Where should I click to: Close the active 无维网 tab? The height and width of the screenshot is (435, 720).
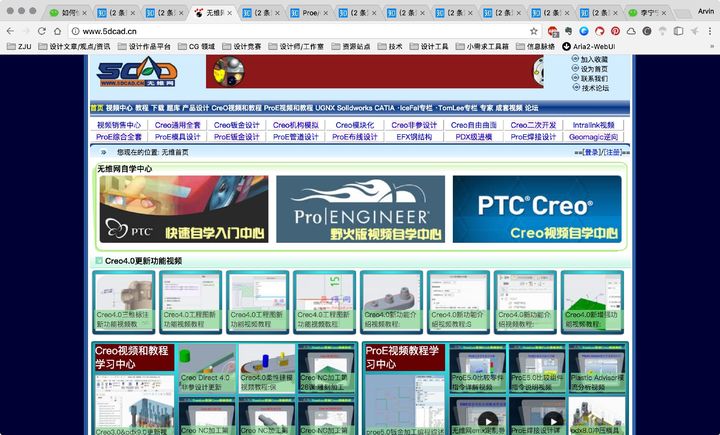[230, 13]
